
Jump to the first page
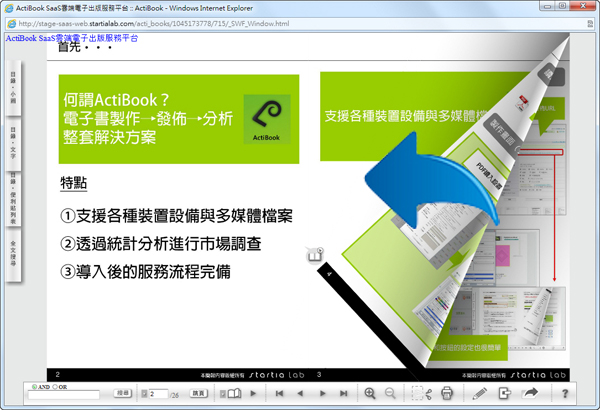pyautogui.click(x=279, y=393)
